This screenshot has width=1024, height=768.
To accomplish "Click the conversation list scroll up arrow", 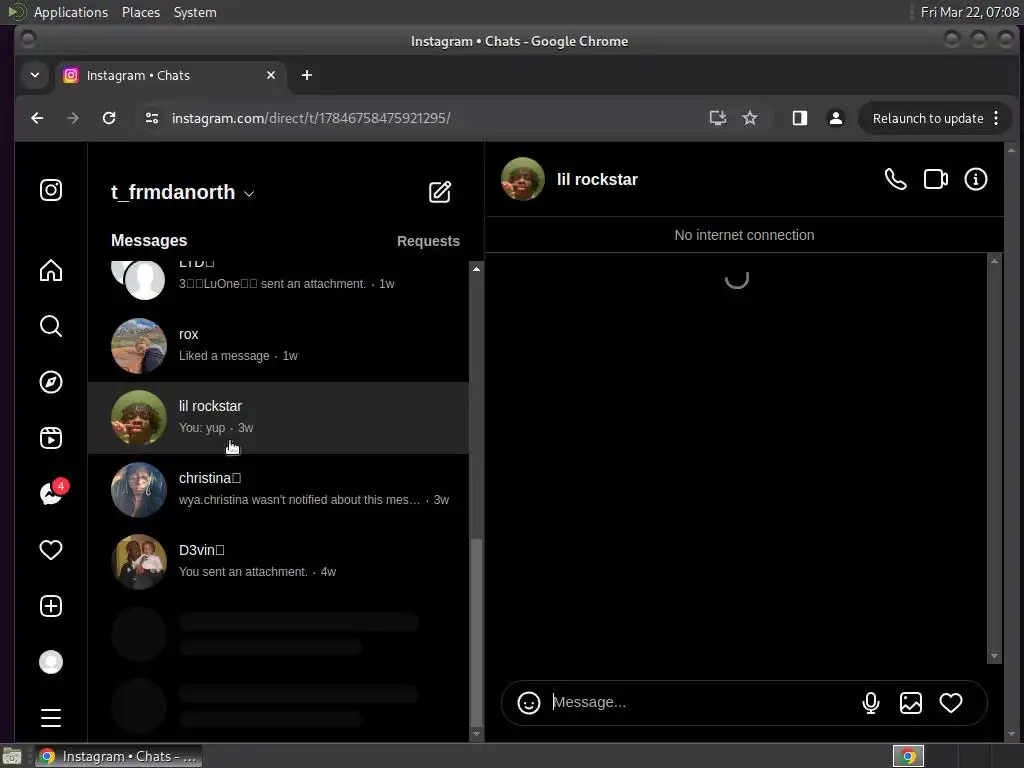I will tap(477, 268).
